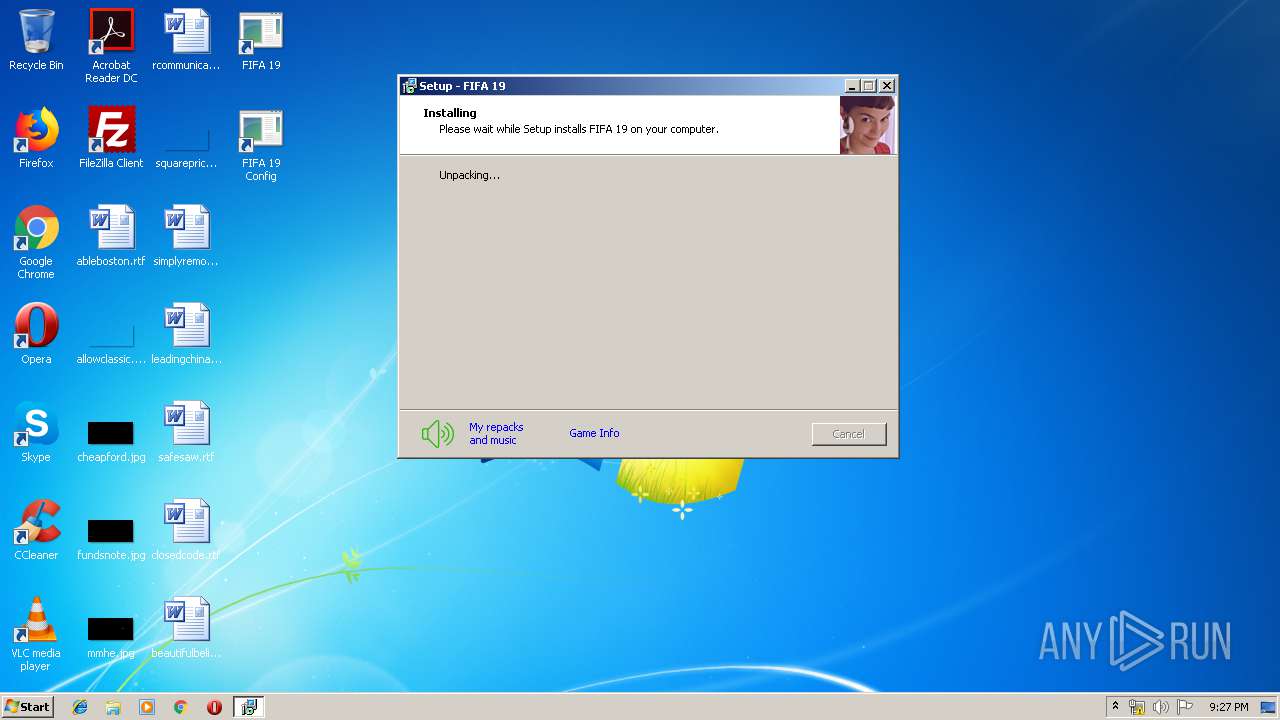The width and height of the screenshot is (1280, 720).
Task: Select the FIFA 19 desktop shortcut
Action: (x=261, y=41)
